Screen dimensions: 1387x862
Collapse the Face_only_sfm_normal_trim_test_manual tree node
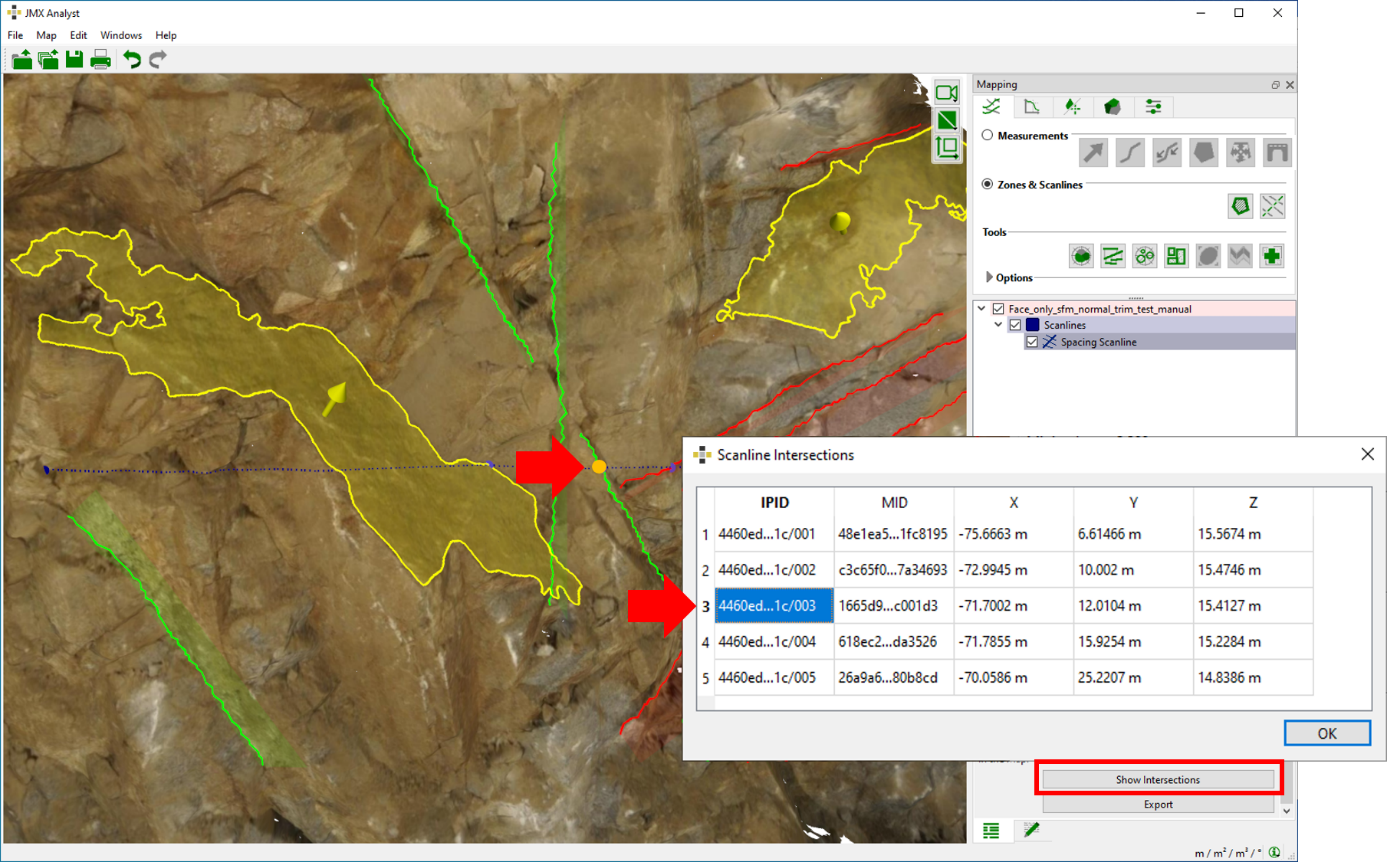pyautogui.click(x=983, y=309)
